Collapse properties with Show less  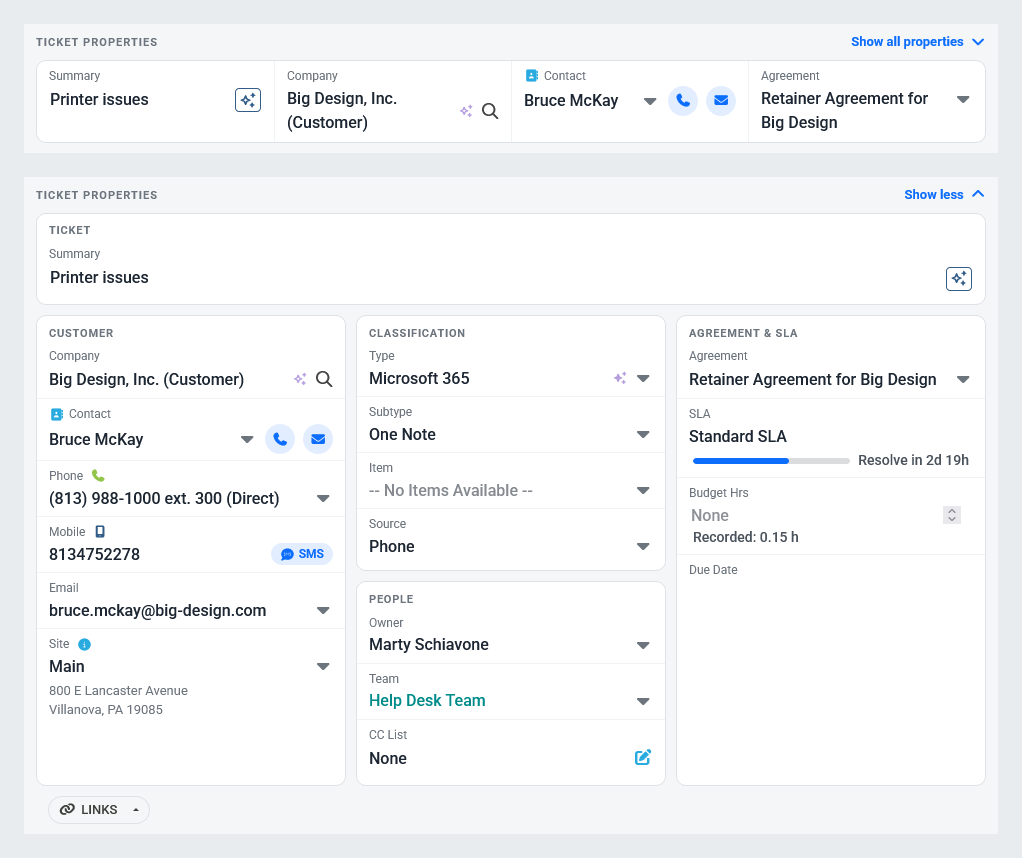pyautogui.click(x=944, y=194)
